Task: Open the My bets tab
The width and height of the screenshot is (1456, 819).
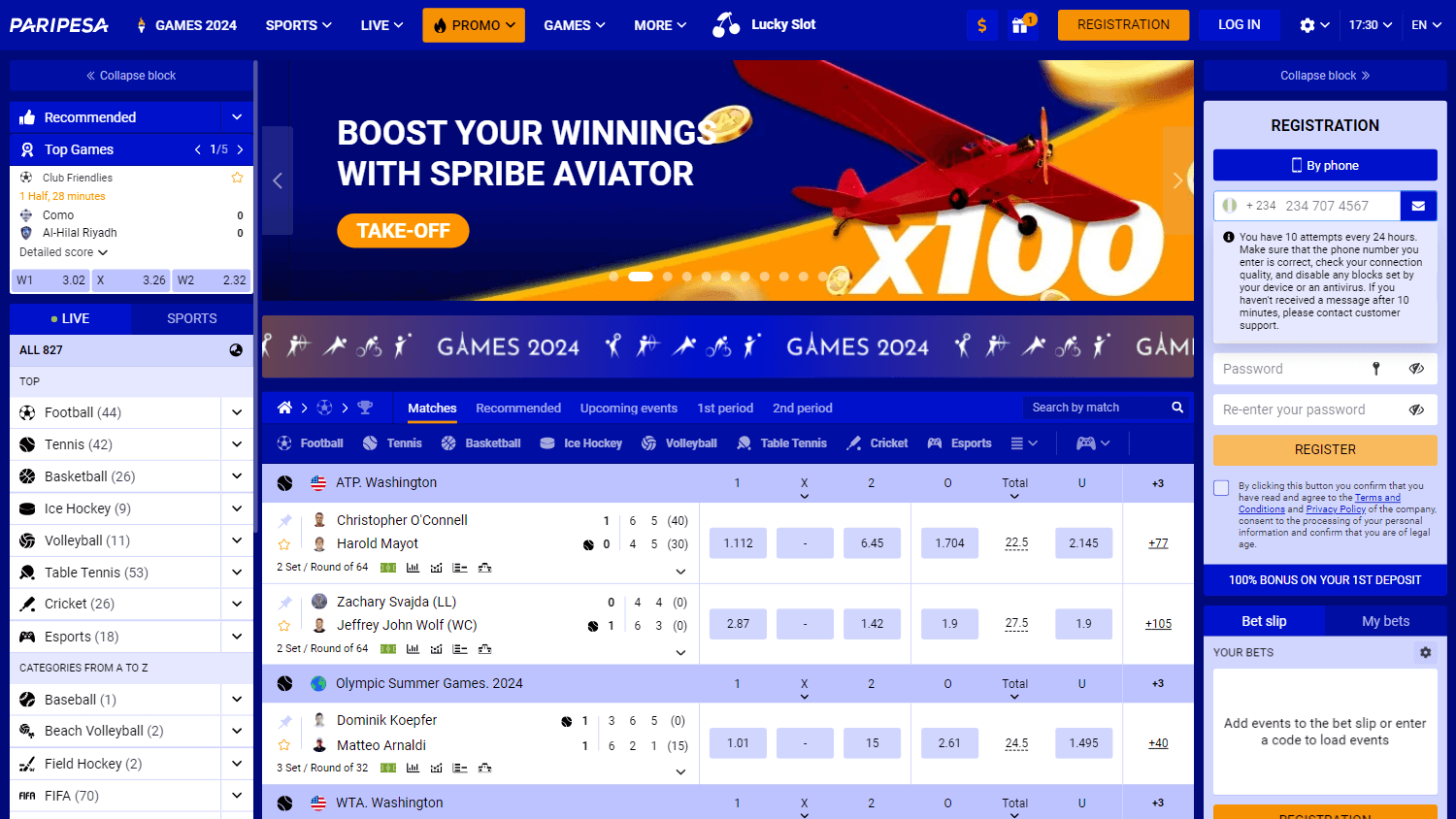Action: 1385,621
